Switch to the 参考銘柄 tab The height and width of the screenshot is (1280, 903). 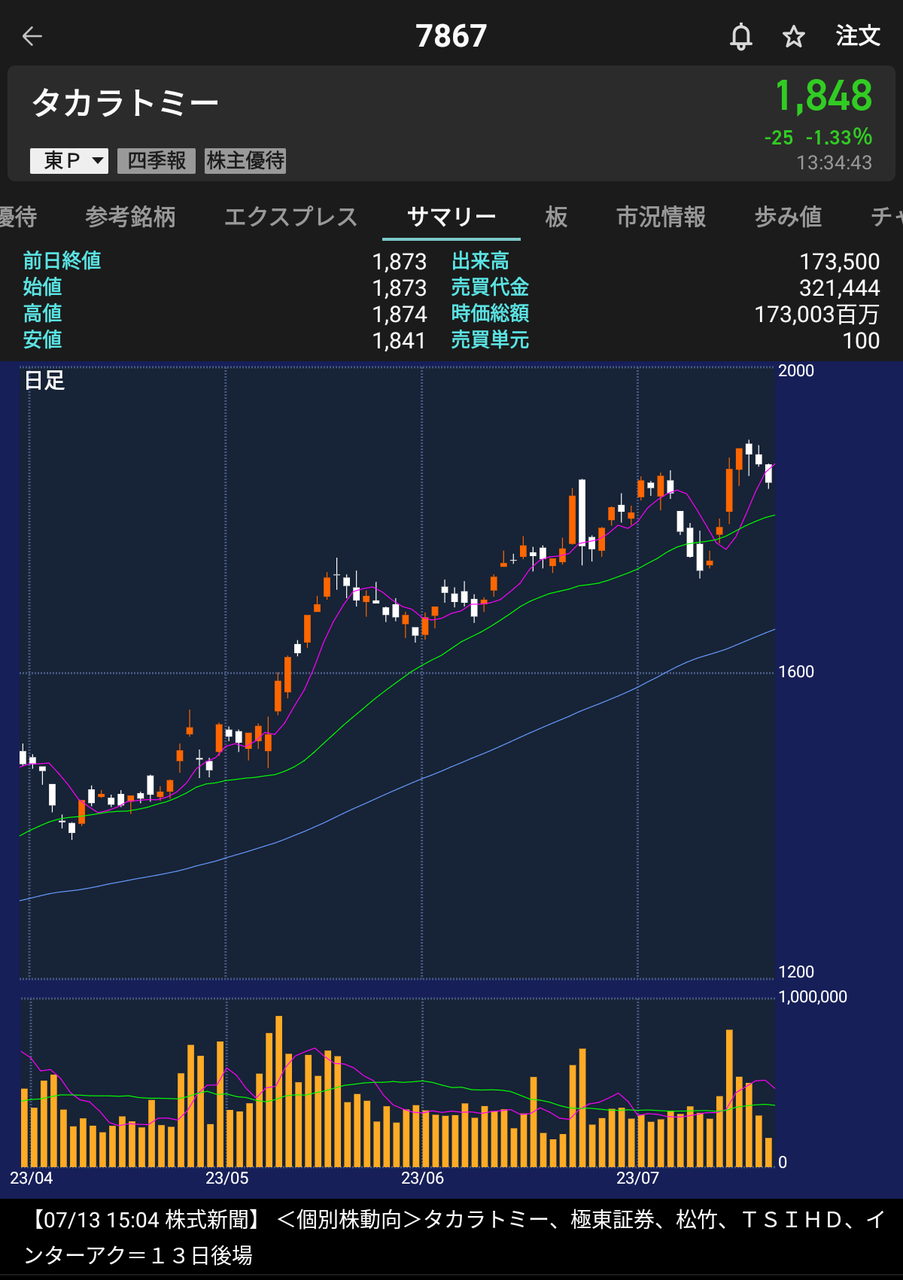coord(130,217)
